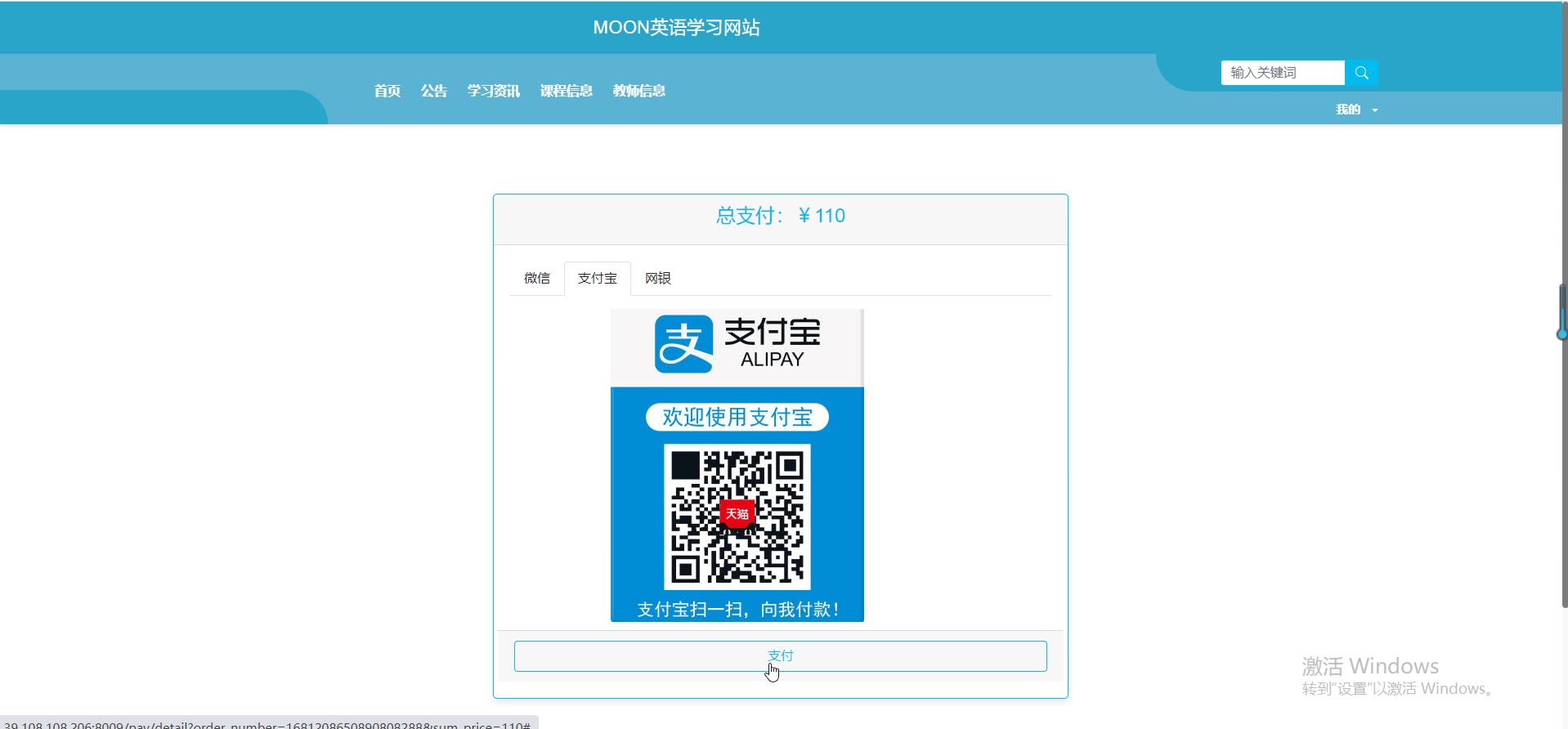Open 学习资讯 in the navigation
Image resolution: width=1568 pixels, height=729 pixels.
pyautogui.click(x=494, y=91)
